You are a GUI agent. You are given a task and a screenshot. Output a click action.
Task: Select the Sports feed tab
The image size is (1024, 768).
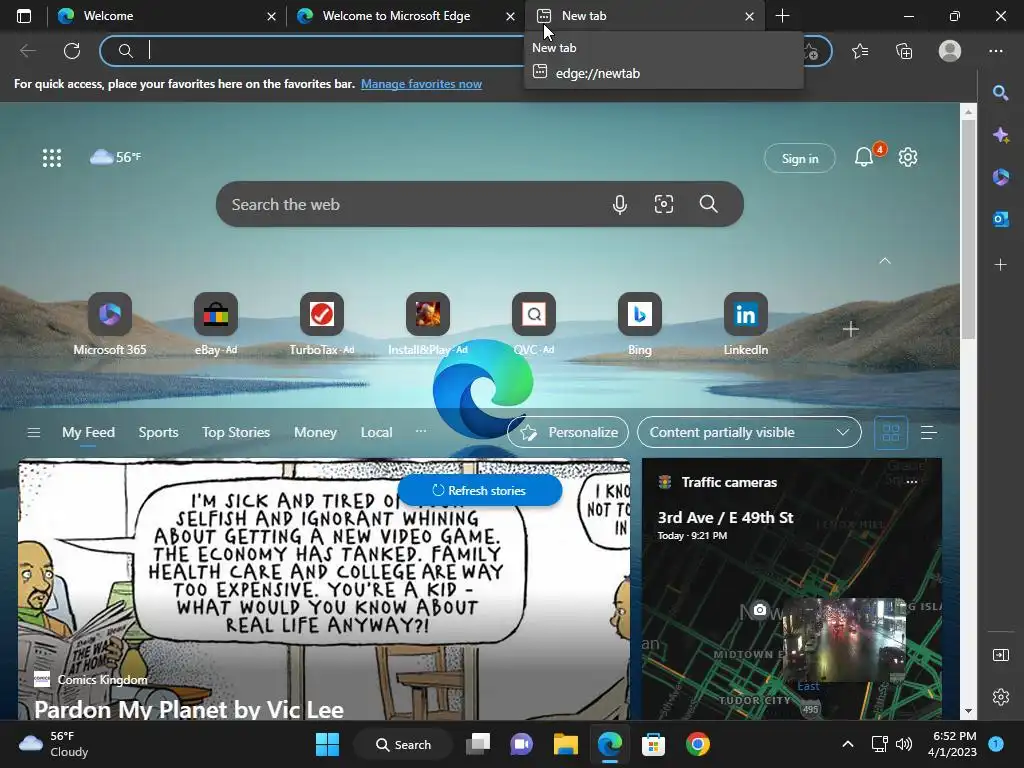(158, 432)
